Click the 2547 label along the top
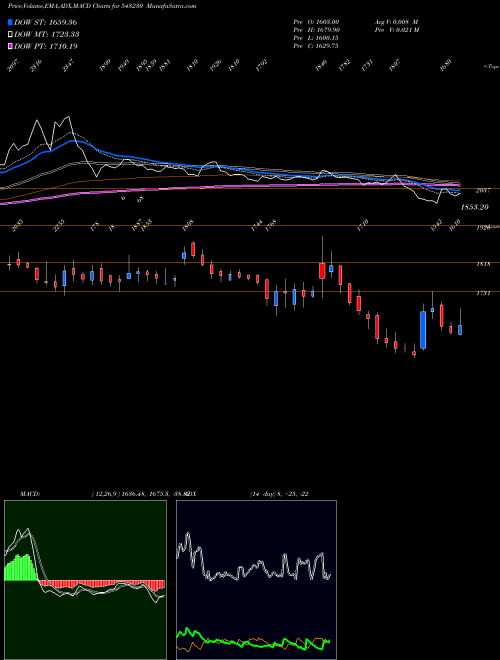Image resolution: width=500 pixels, height=660 pixels. click(x=68, y=67)
